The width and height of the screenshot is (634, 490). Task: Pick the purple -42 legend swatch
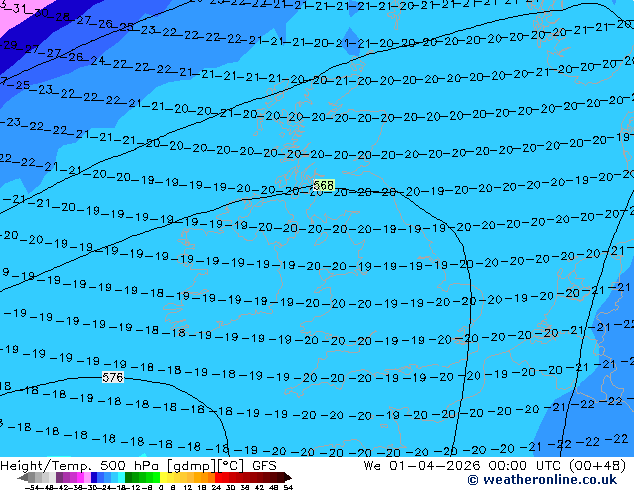(x=59, y=478)
